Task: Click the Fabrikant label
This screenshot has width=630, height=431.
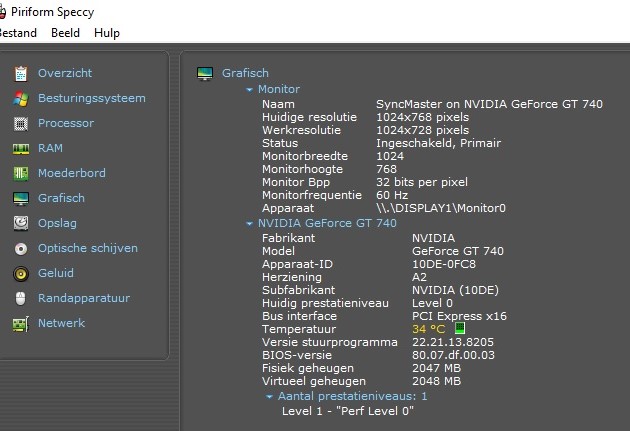Action: [x=288, y=238]
